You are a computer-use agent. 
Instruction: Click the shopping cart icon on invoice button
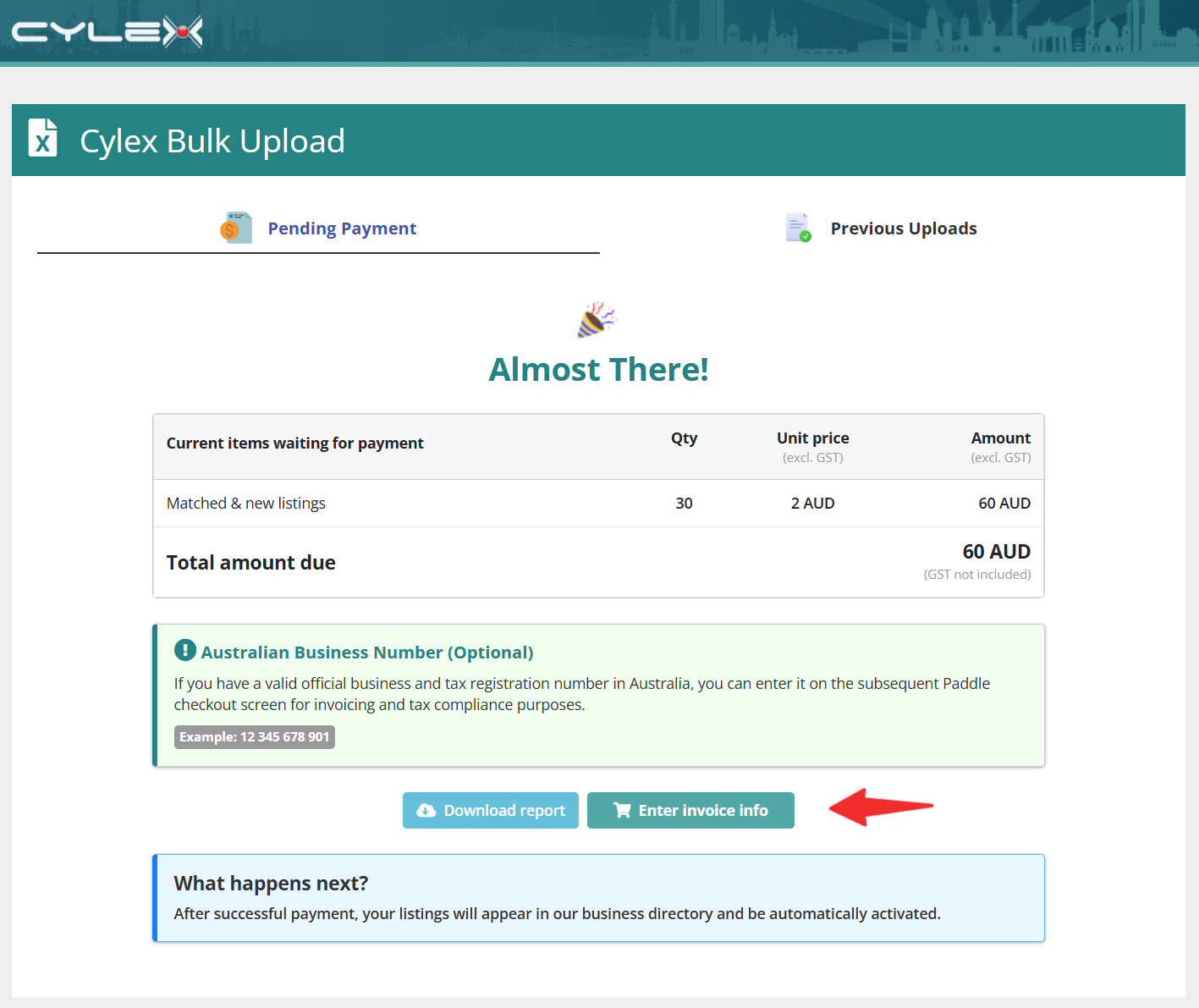click(622, 811)
